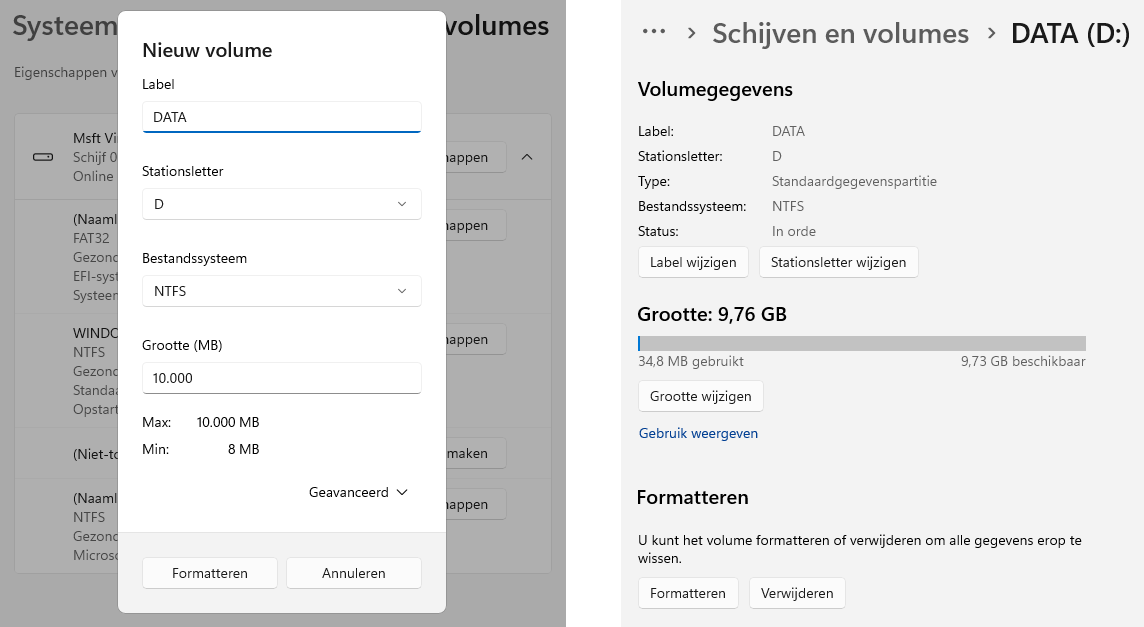
Task: Click the Label input field containing DATA
Action: tap(282, 117)
